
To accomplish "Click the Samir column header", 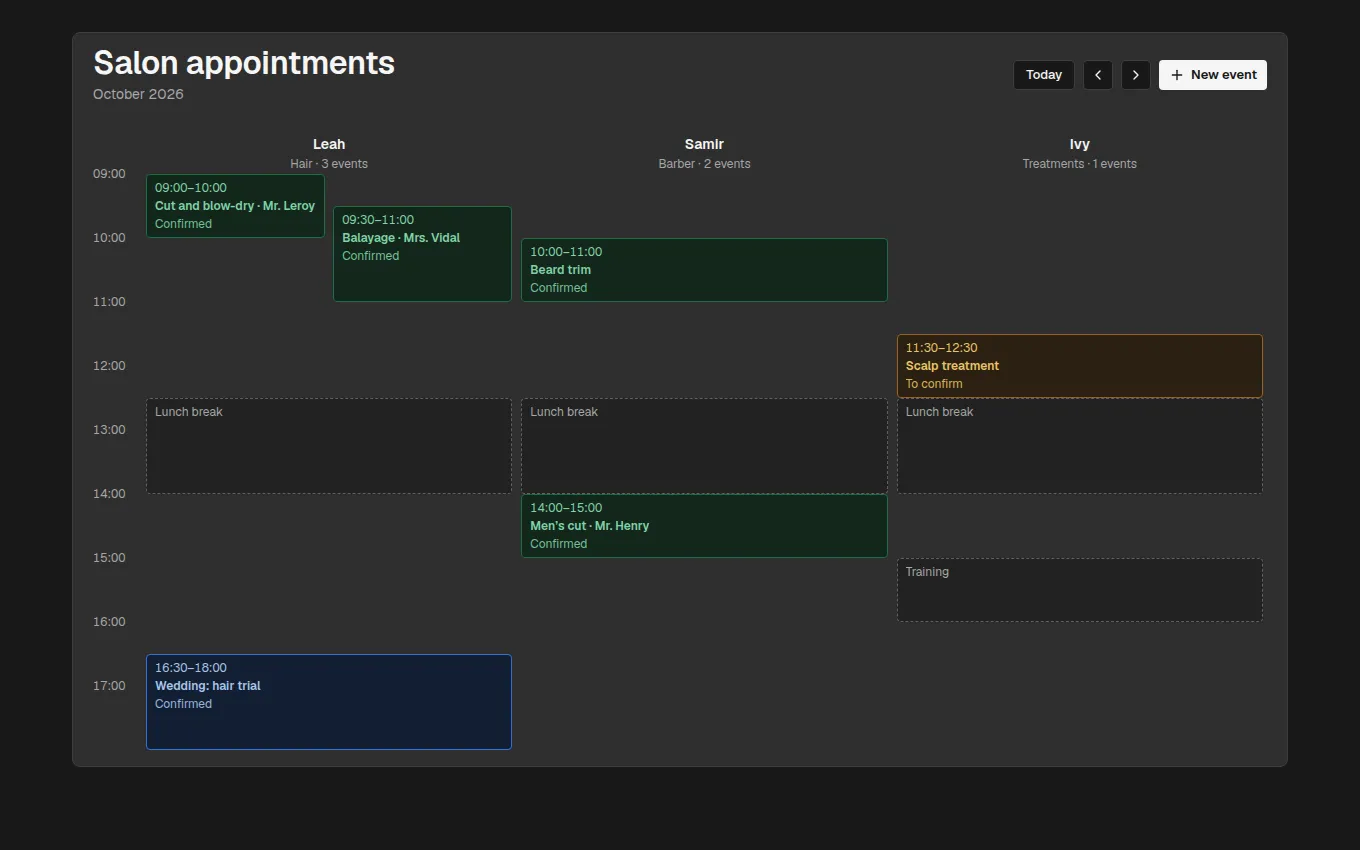I will [x=704, y=144].
